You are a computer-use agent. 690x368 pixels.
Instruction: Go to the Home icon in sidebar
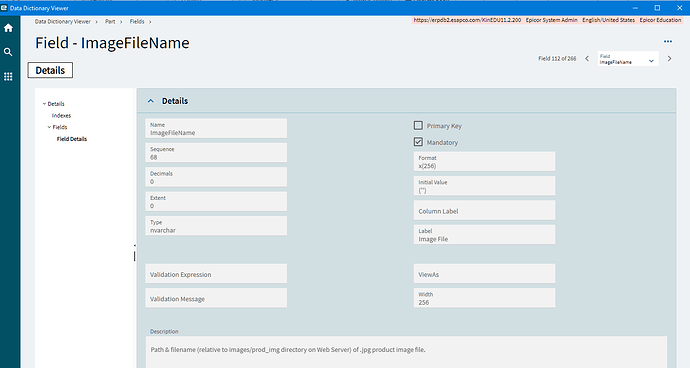click(8, 28)
